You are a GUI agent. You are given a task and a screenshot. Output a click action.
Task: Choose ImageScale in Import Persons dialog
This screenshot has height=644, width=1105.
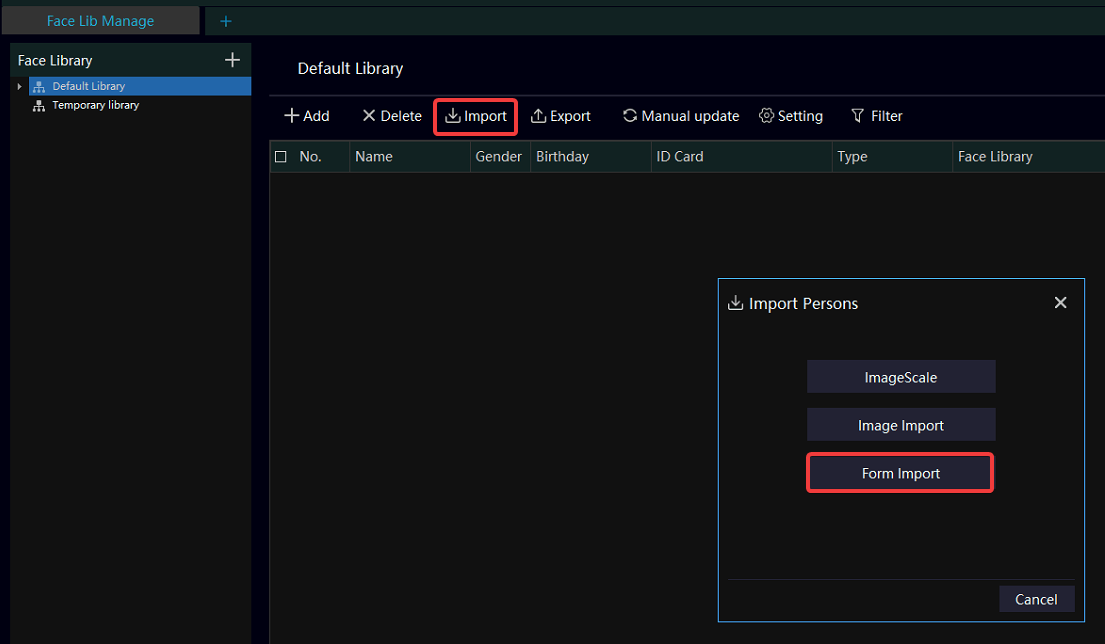coord(901,377)
